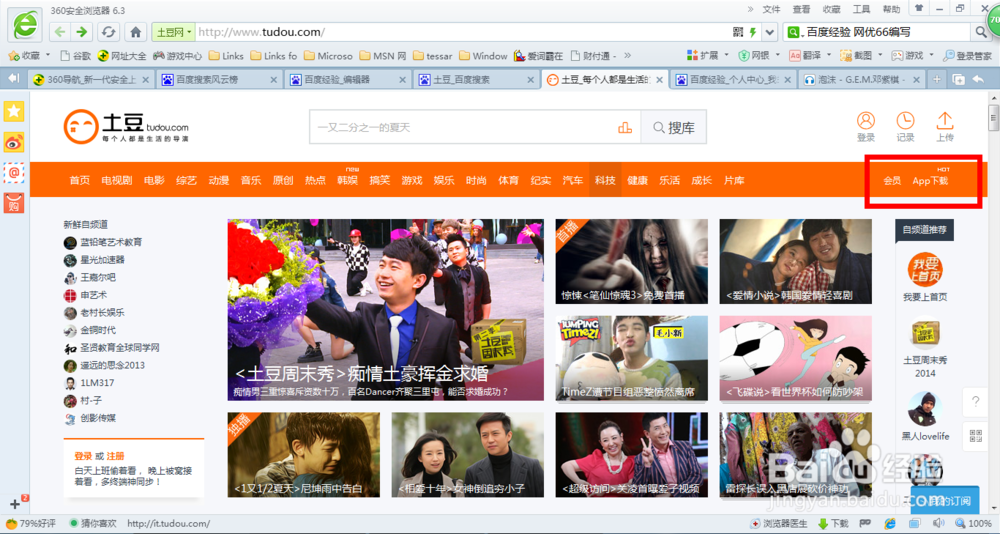
Task: Open the shopping bag sidebar icon
Action: [x=13, y=203]
